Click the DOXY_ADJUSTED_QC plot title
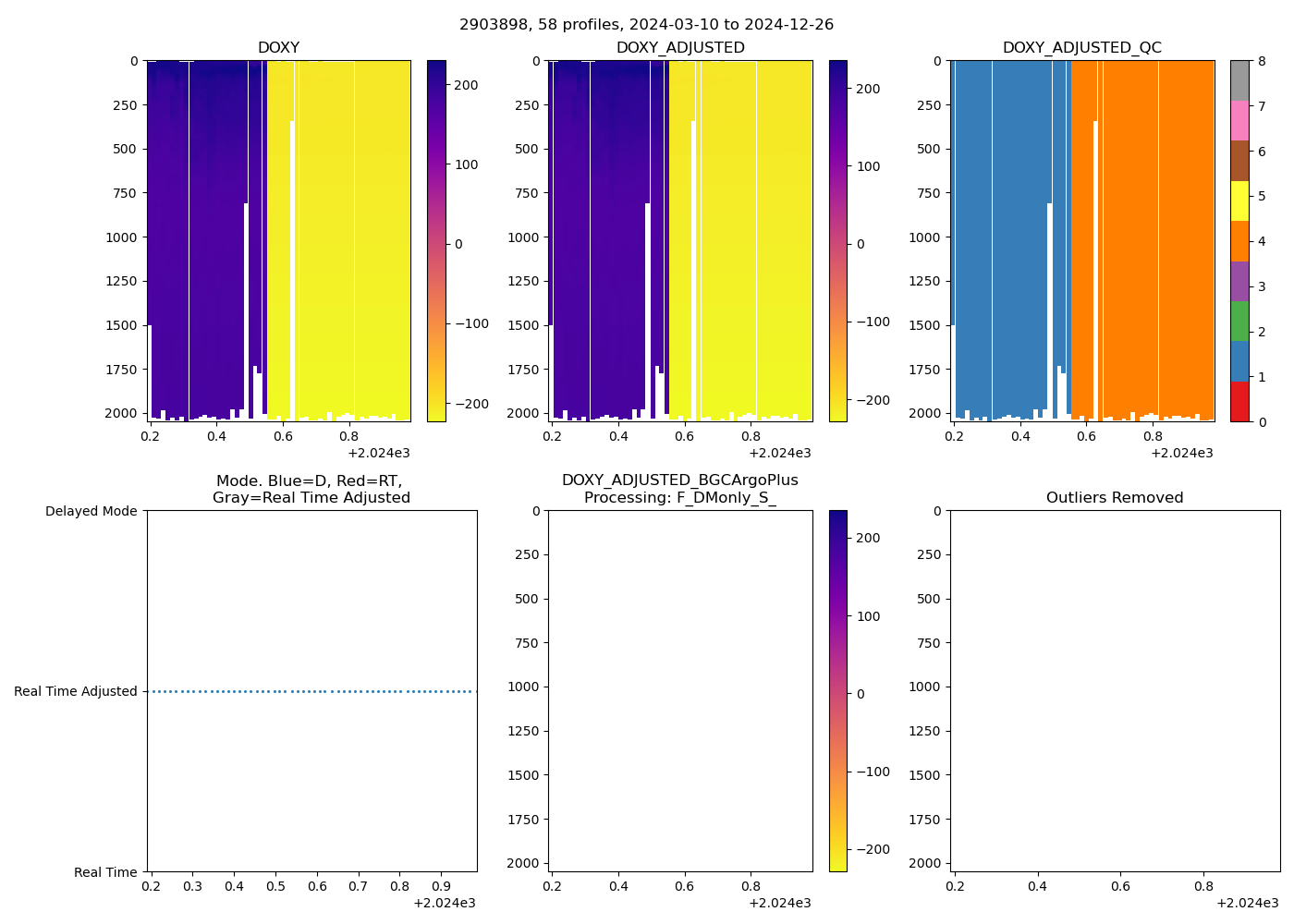The width and height of the screenshot is (1294, 924). pos(1081,48)
